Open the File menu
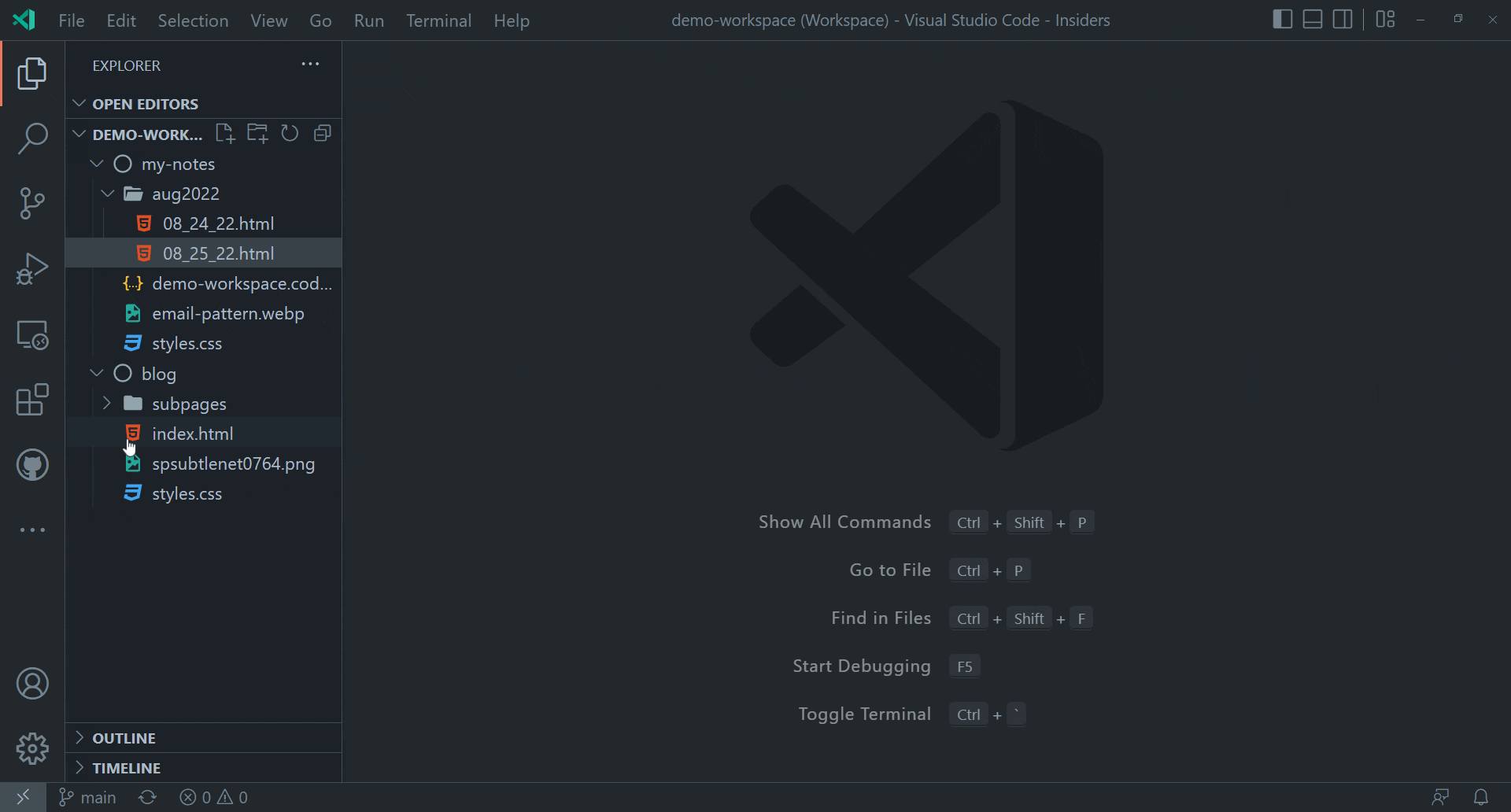 [x=72, y=20]
